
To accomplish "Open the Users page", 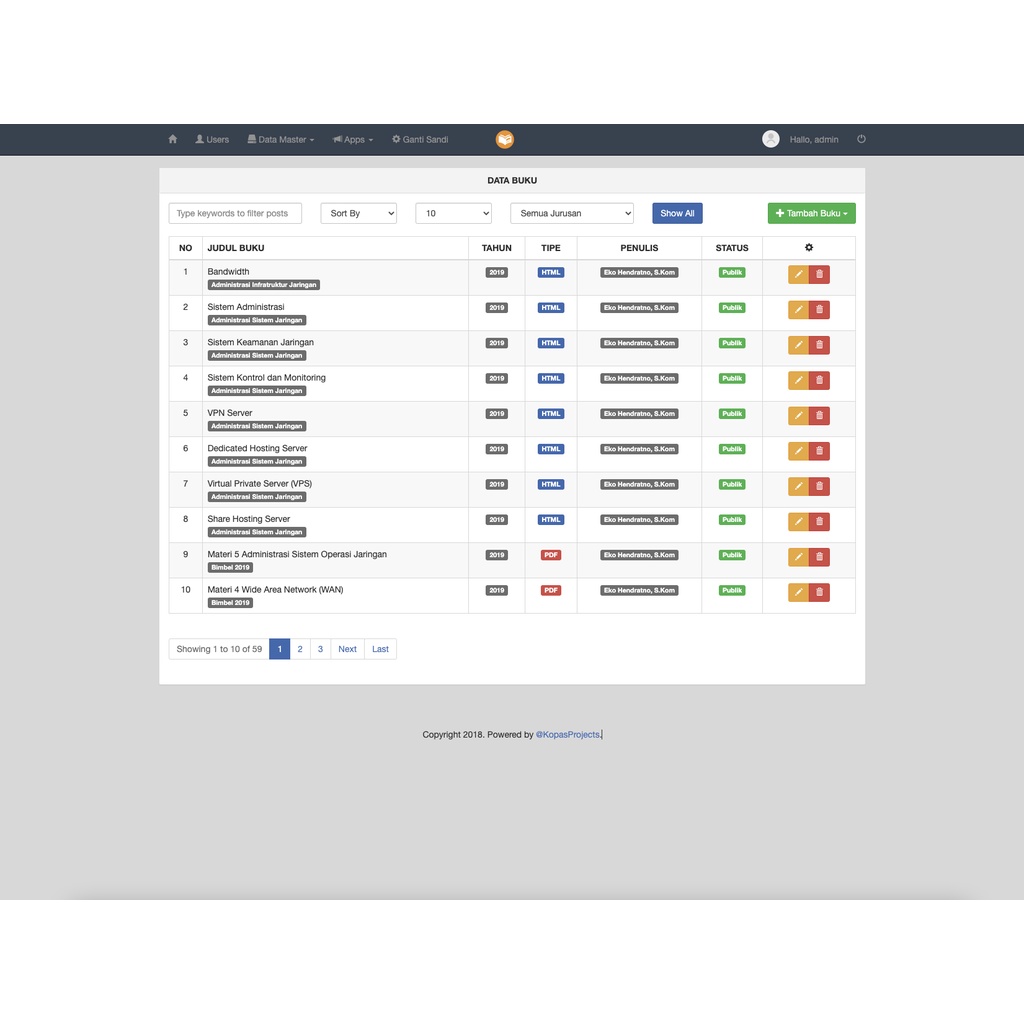I will point(212,139).
